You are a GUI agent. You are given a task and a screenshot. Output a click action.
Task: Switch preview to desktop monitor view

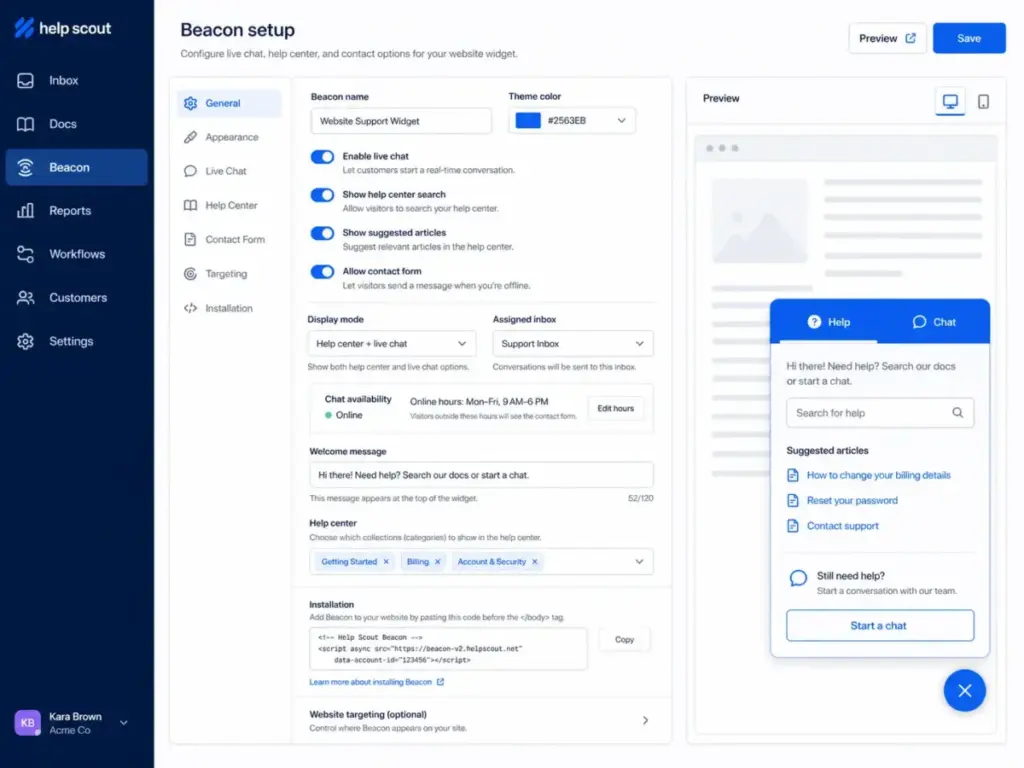tap(950, 101)
